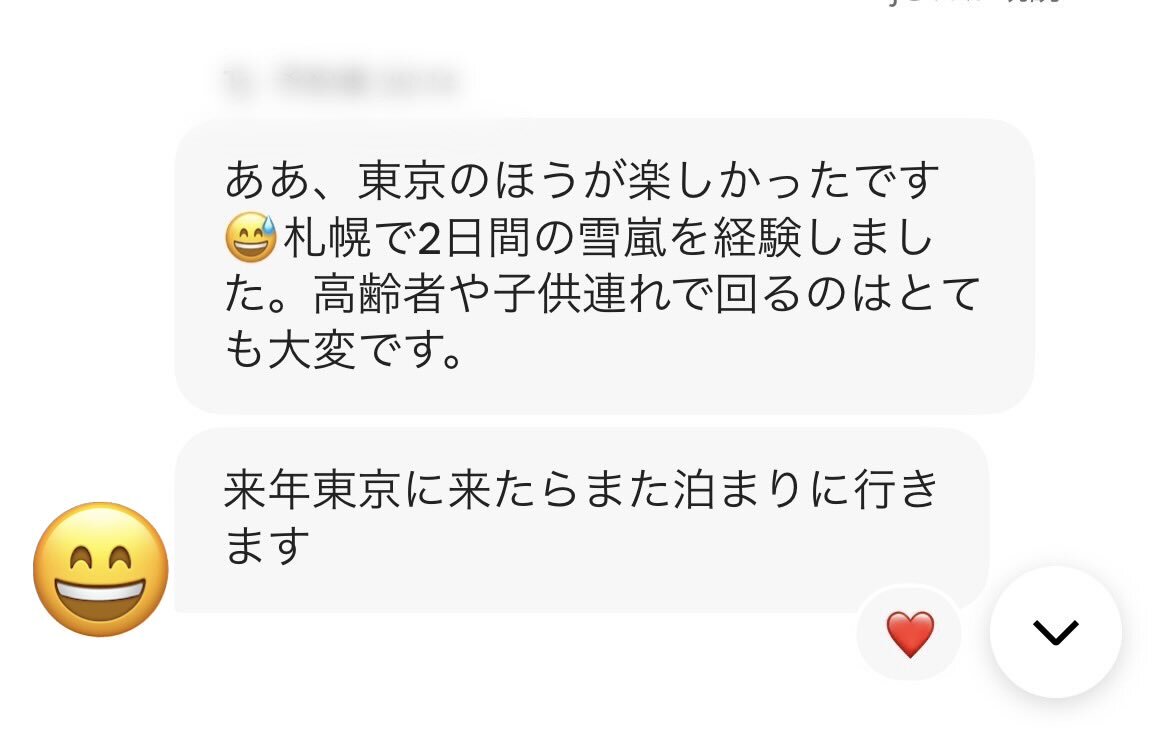Image resolution: width=1170 pixels, height=732 pixels.
Task: Tap the blurred sender name above messages
Action: pyautogui.click(x=342, y=81)
